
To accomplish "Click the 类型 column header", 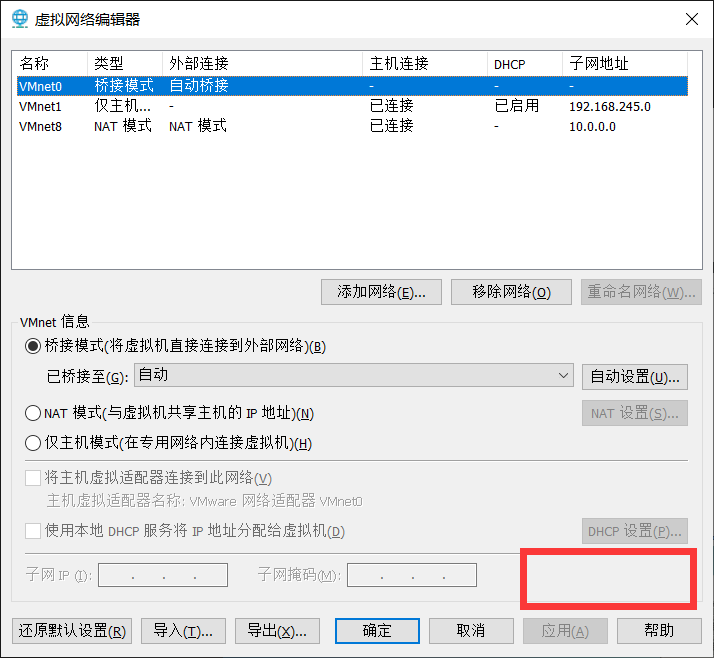I will coord(125,64).
